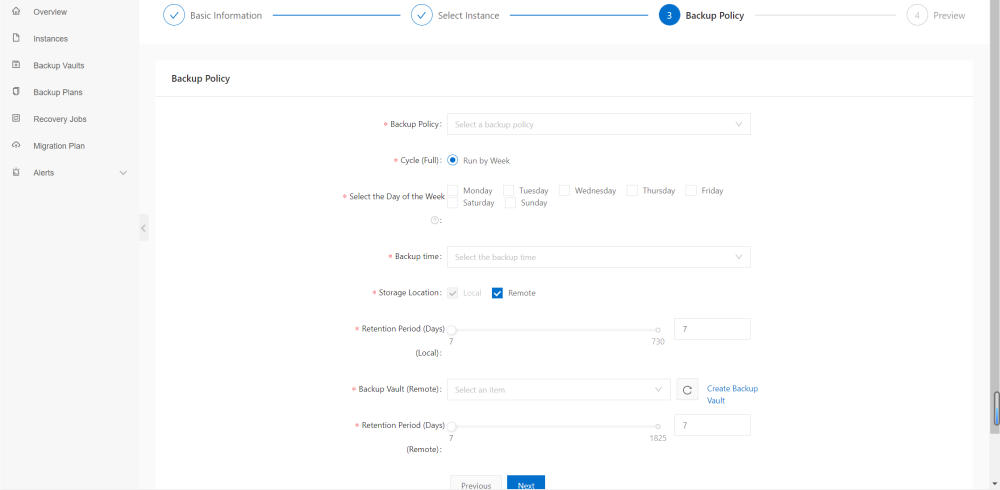
Task: Click the Select Instance step label
Action: (468, 16)
